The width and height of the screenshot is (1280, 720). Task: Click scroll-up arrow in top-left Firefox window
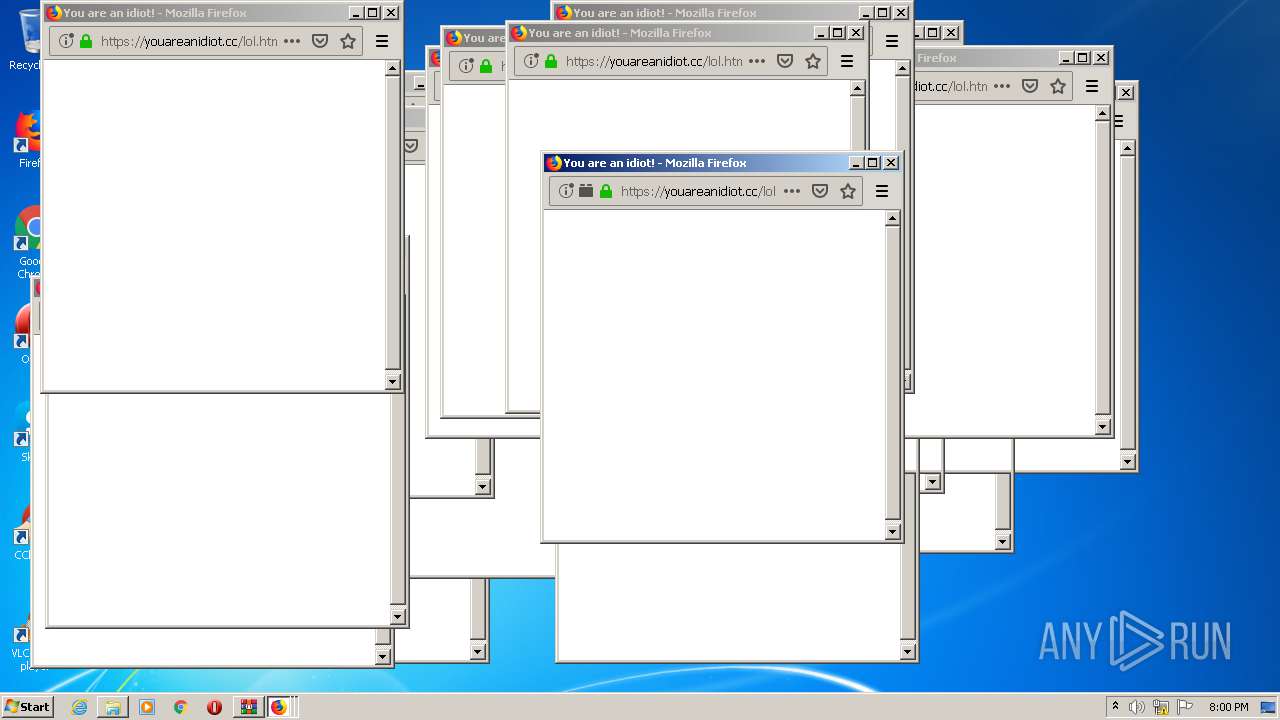point(393,68)
